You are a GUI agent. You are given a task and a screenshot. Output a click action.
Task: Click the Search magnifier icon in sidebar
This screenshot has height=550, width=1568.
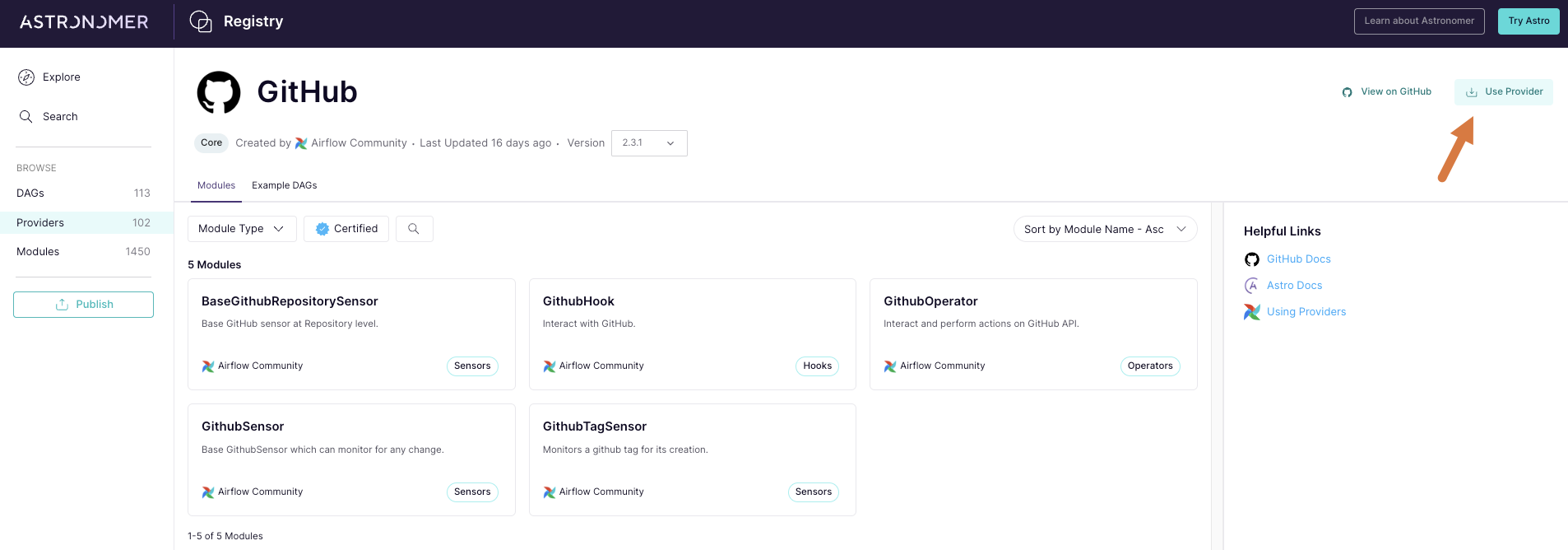pyautogui.click(x=26, y=117)
